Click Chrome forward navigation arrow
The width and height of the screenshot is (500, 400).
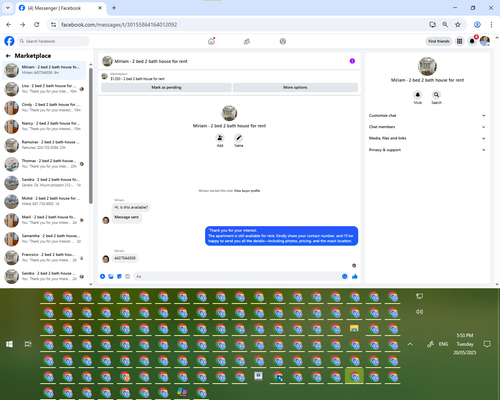coord(23,25)
